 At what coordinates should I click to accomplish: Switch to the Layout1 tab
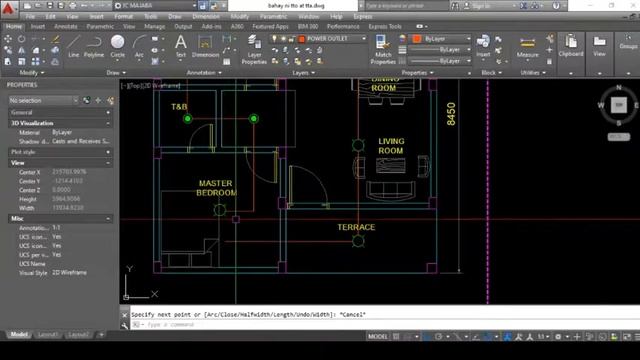(48, 335)
